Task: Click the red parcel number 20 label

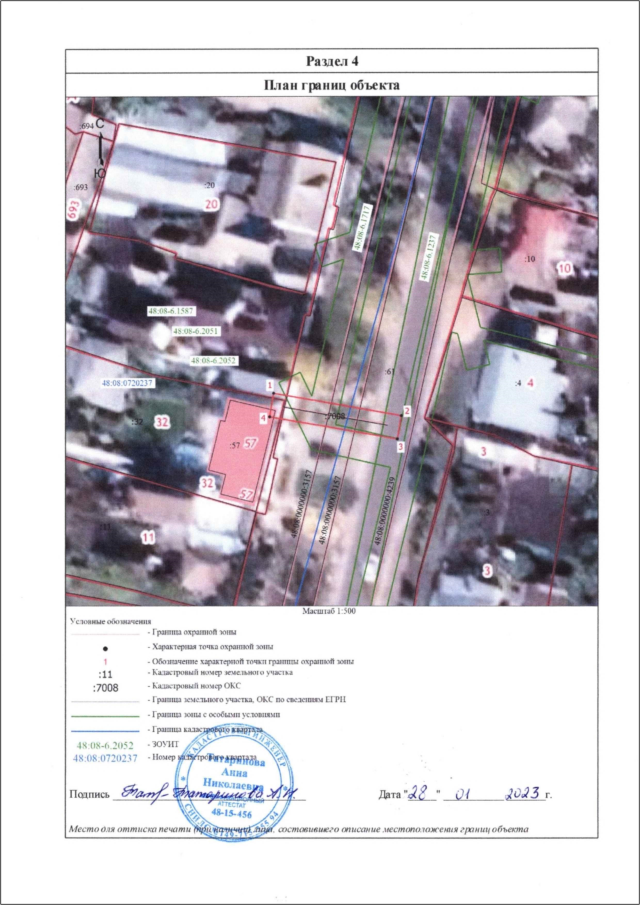Action: [211, 204]
